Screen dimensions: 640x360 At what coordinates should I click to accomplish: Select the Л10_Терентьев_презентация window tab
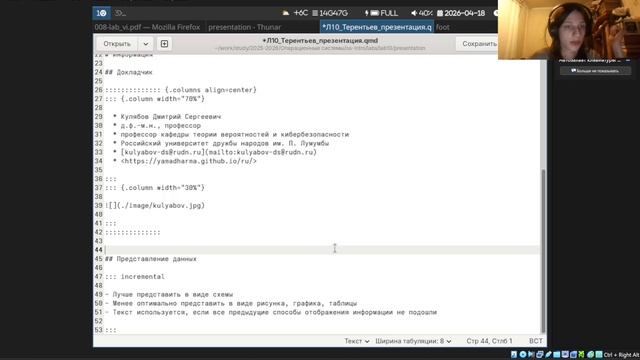point(377,27)
